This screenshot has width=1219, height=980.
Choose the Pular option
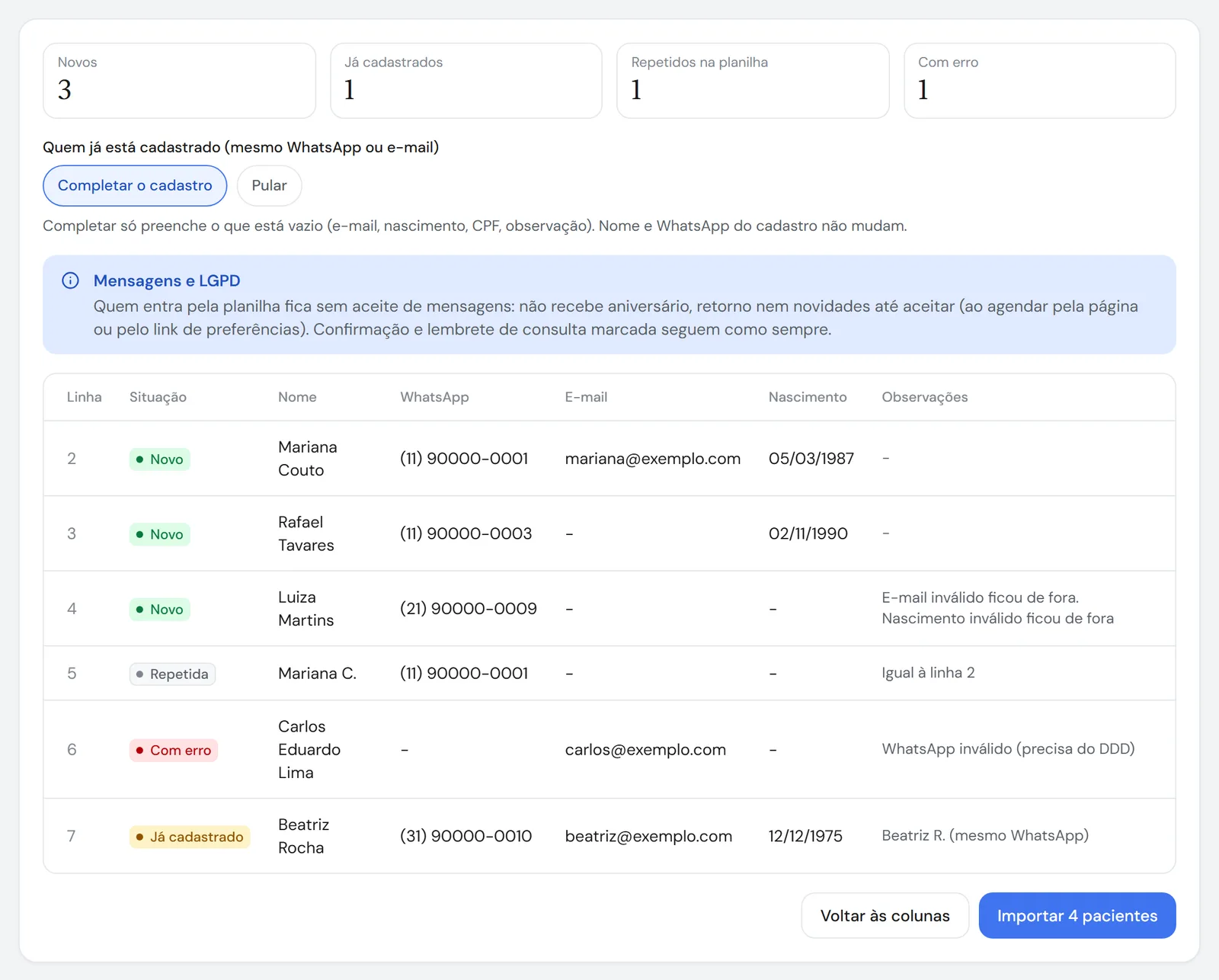tap(269, 186)
